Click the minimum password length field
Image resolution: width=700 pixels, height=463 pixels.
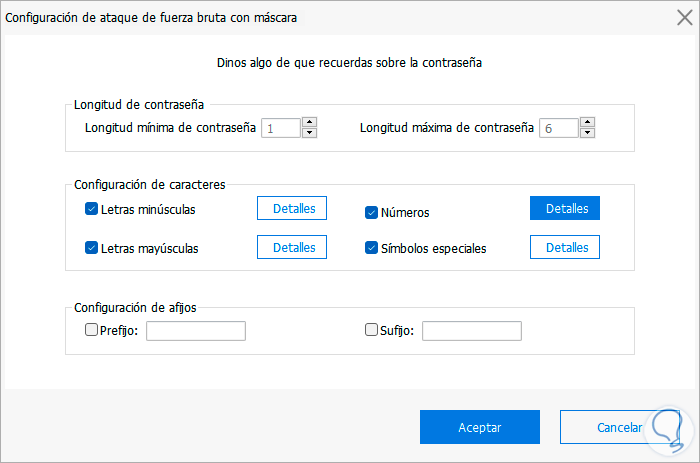coord(280,128)
